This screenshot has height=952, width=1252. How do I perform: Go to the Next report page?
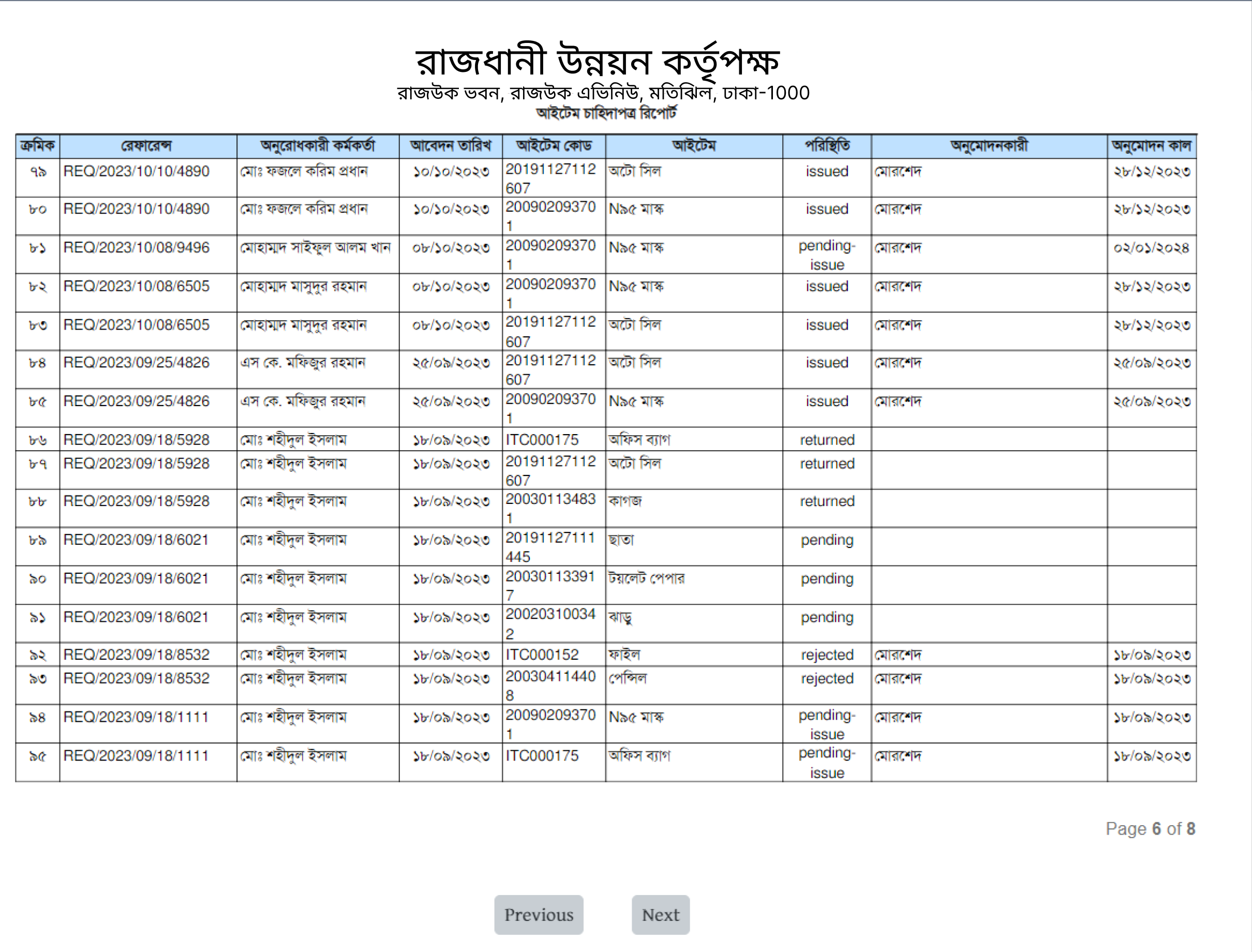point(660,915)
